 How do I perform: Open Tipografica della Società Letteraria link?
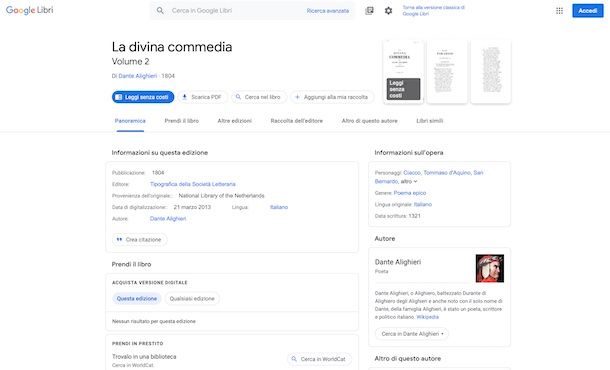193,184
